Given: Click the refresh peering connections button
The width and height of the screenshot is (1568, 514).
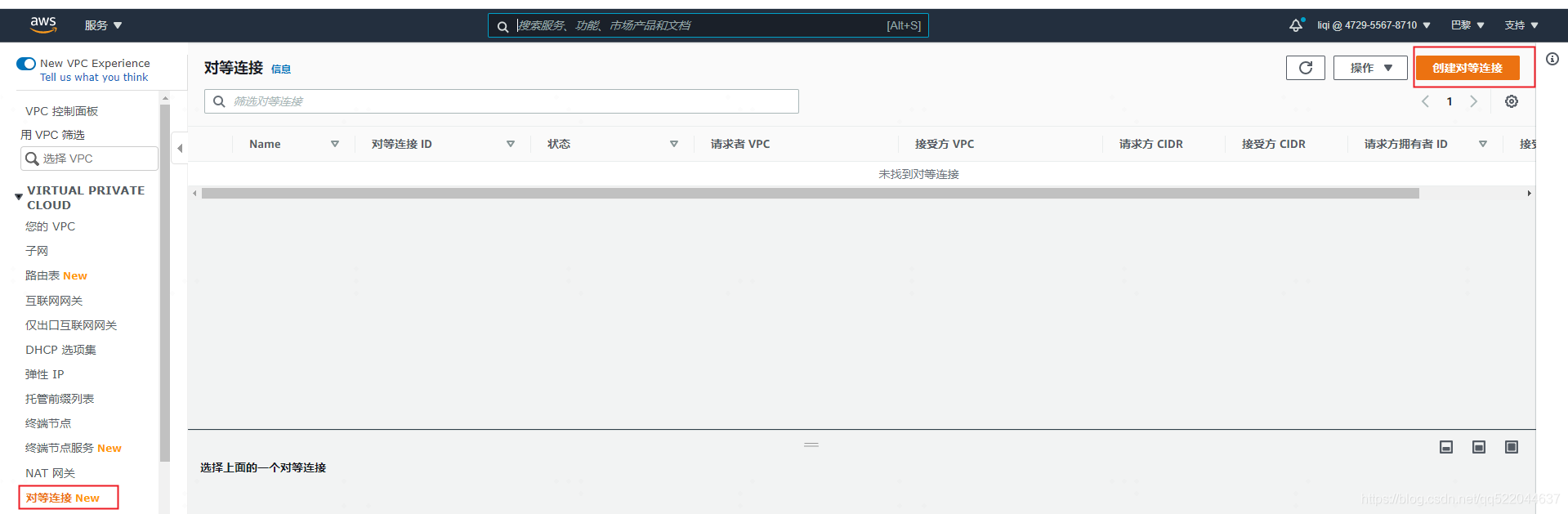Looking at the screenshot, I should [1306, 68].
